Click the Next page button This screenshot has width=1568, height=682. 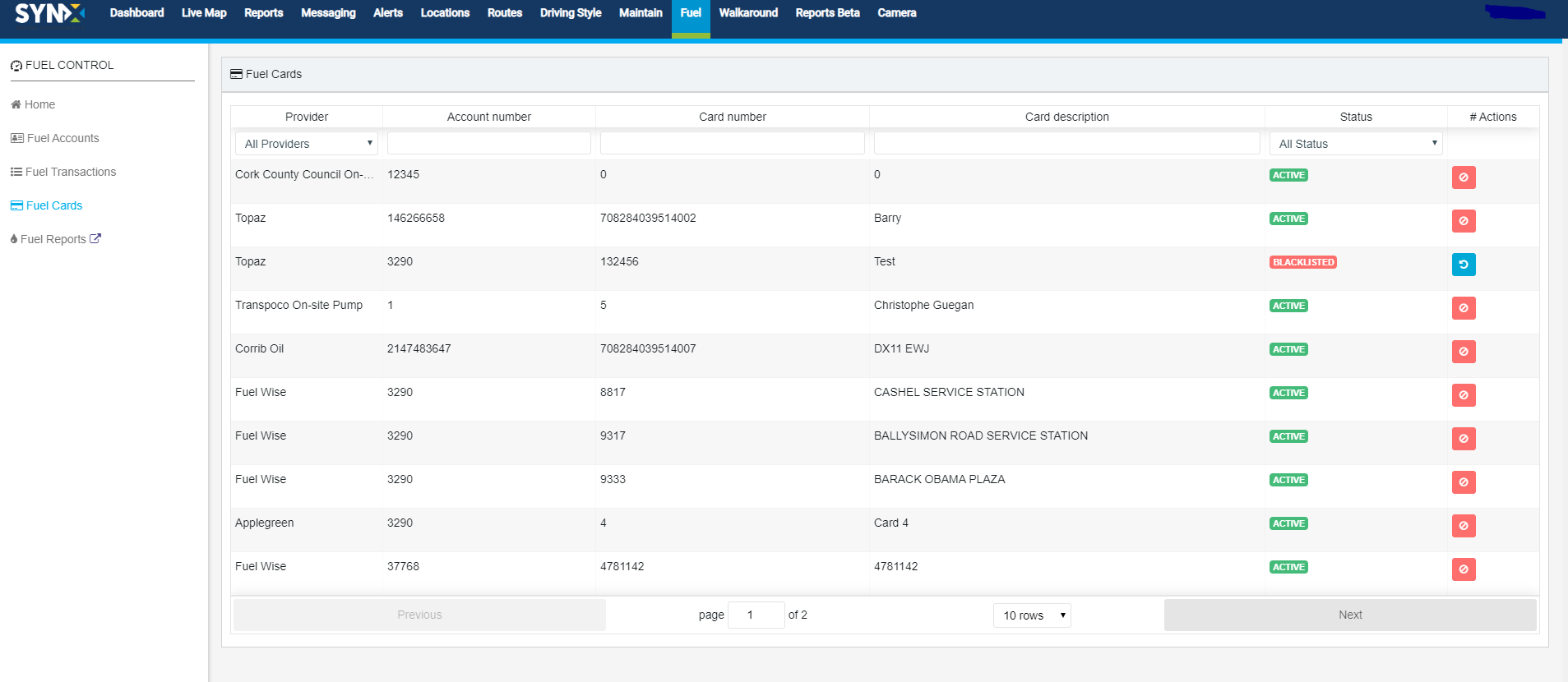[1350, 615]
